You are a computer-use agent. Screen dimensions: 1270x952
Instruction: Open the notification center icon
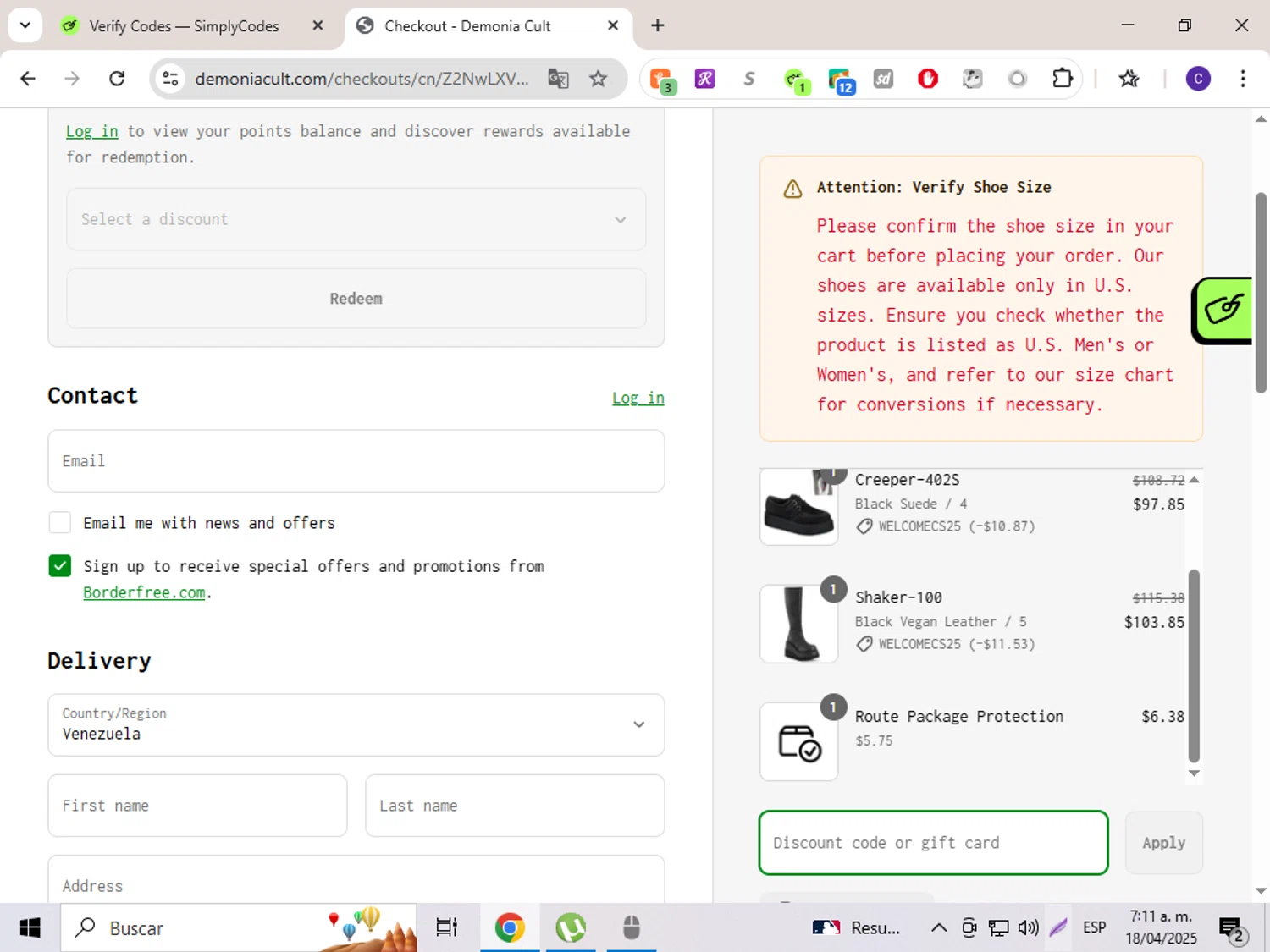(1232, 929)
